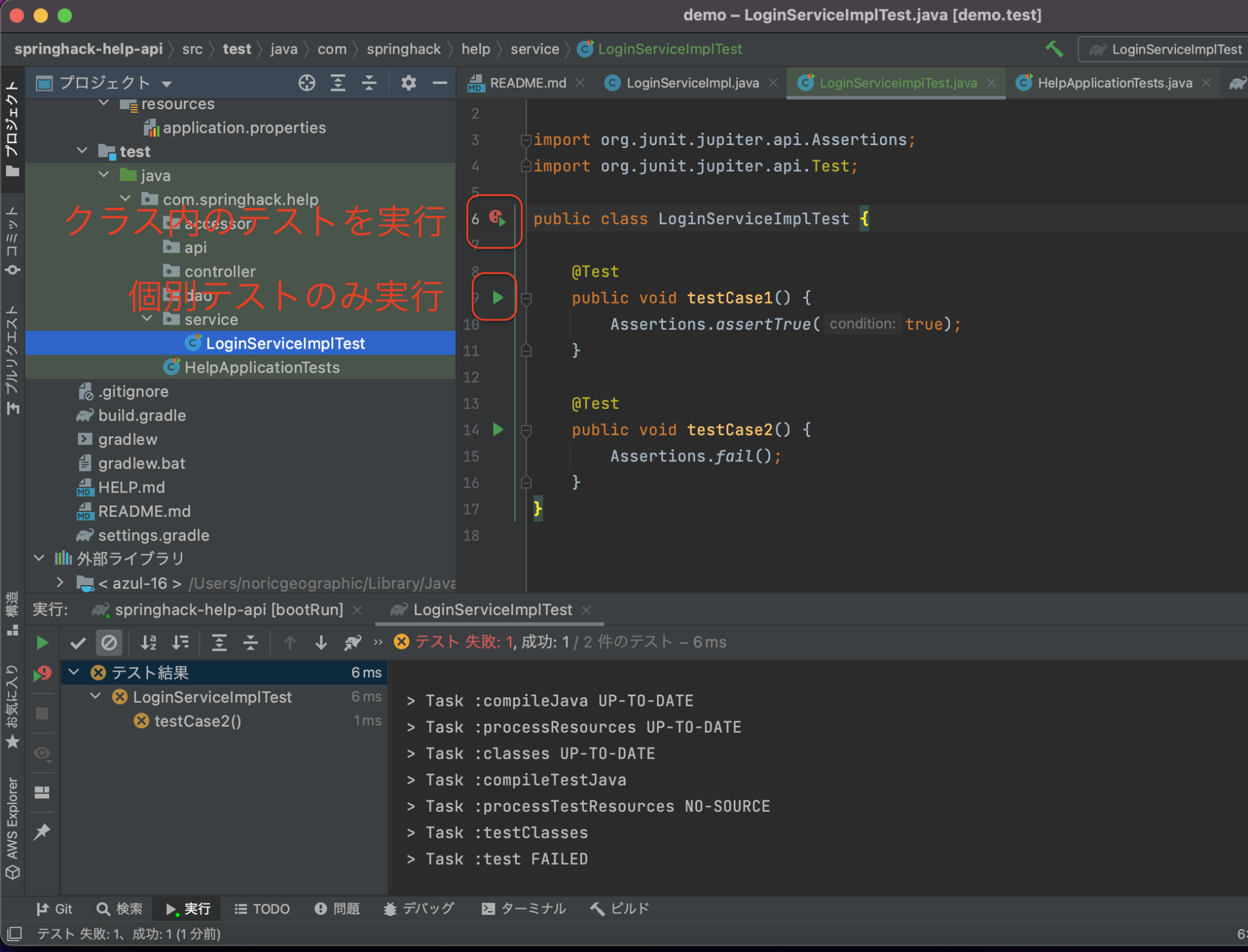Rerun tests with the green play button
Viewport: 1248px width, 952px height.
[x=41, y=642]
